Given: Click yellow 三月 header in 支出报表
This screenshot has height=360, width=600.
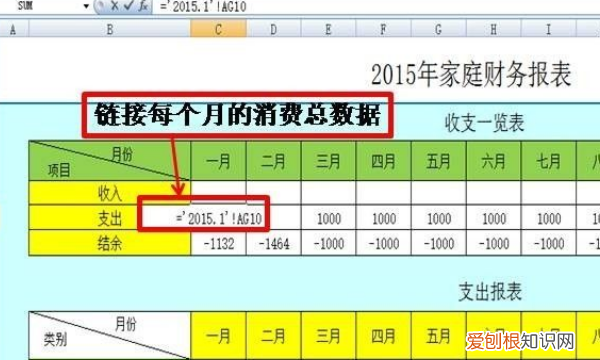Looking at the screenshot, I should coord(328,335).
